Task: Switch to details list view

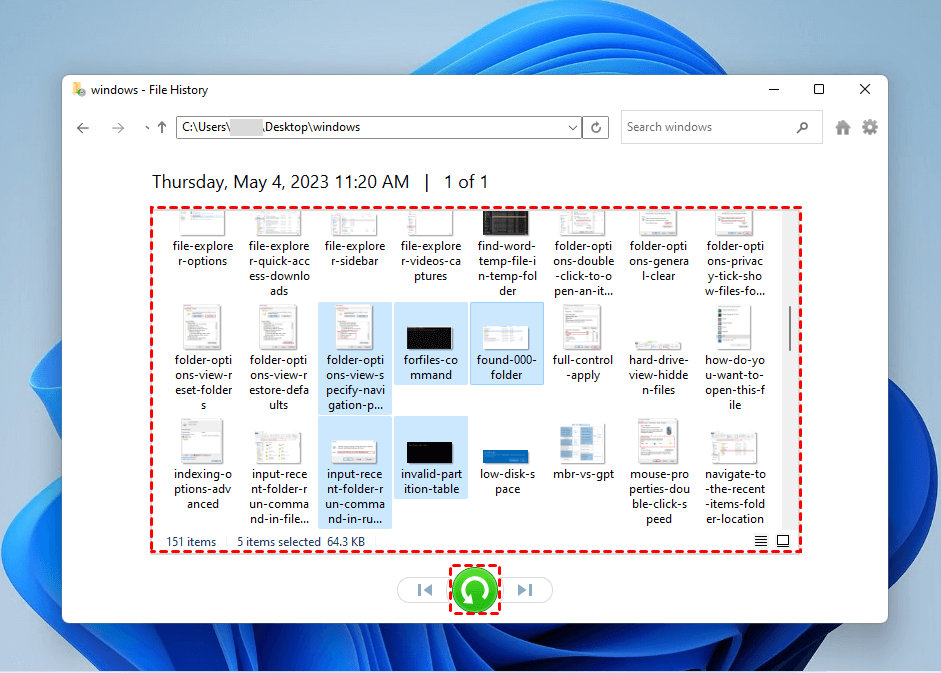Action: pyautogui.click(x=760, y=541)
